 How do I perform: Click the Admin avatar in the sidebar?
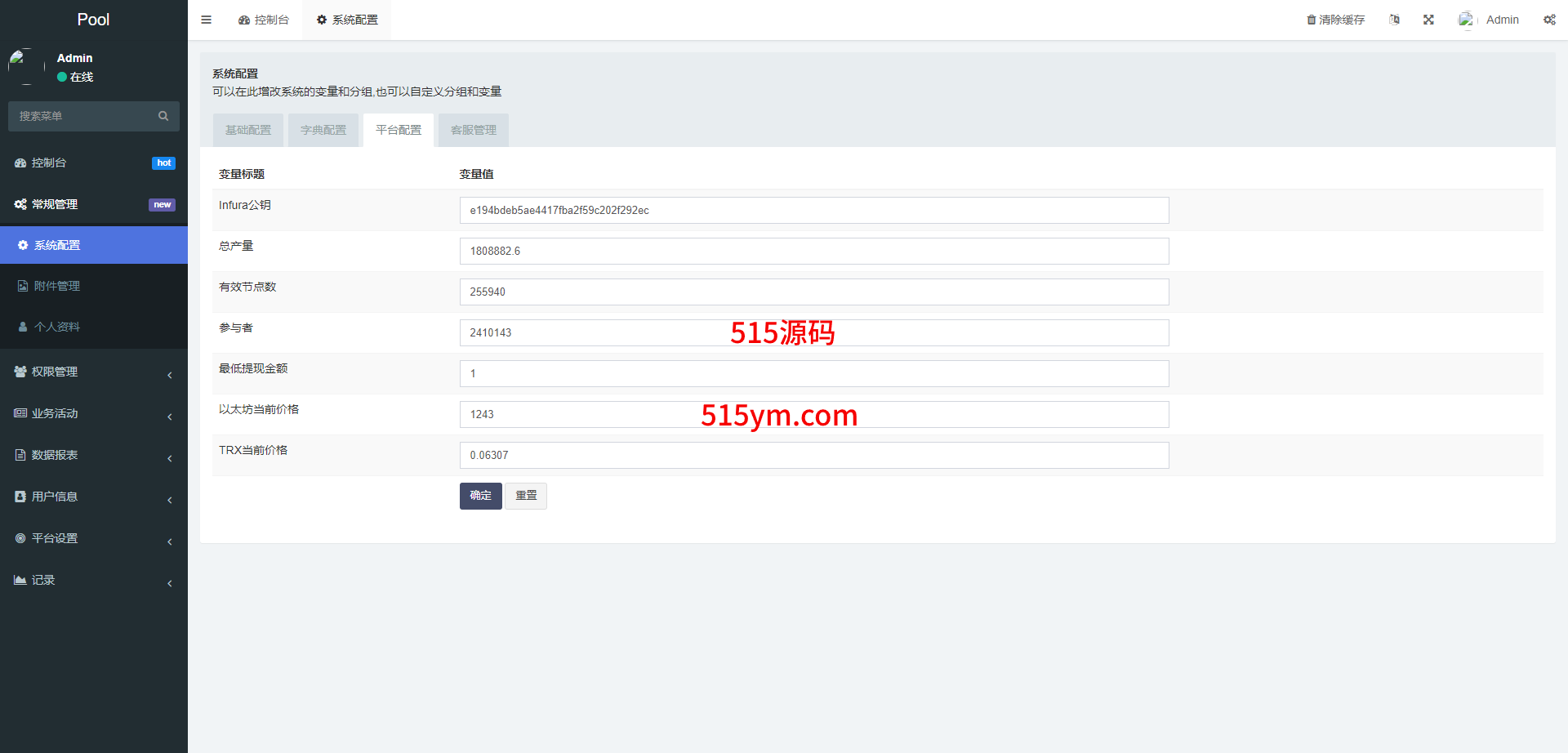tap(26, 66)
